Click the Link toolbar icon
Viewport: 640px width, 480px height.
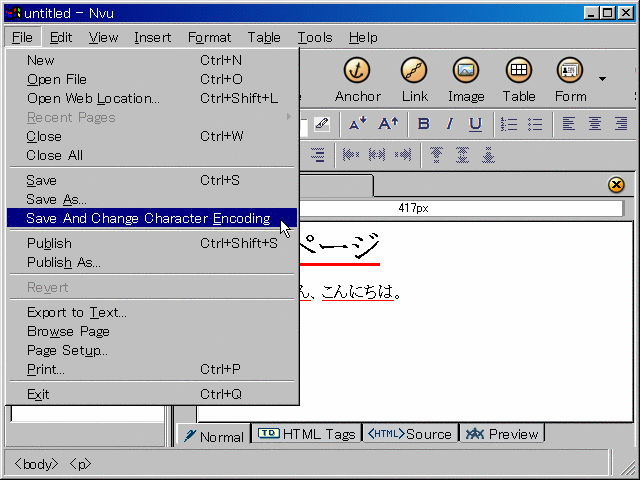pos(414,71)
